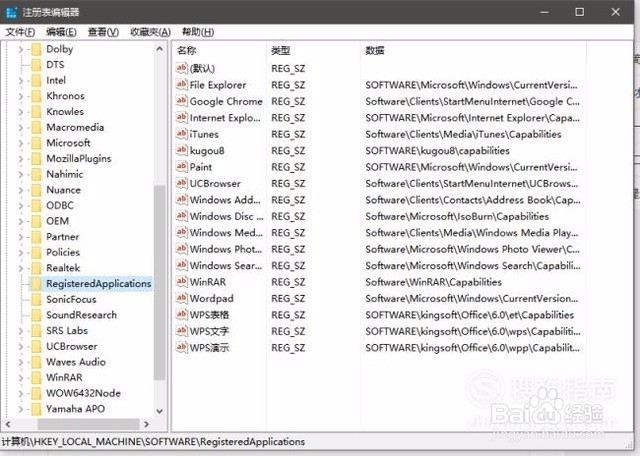Click the WOW6432Node folder icon
Image resolution: width=640 pixels, height=456 pixels.
click(x=36, y=393)
